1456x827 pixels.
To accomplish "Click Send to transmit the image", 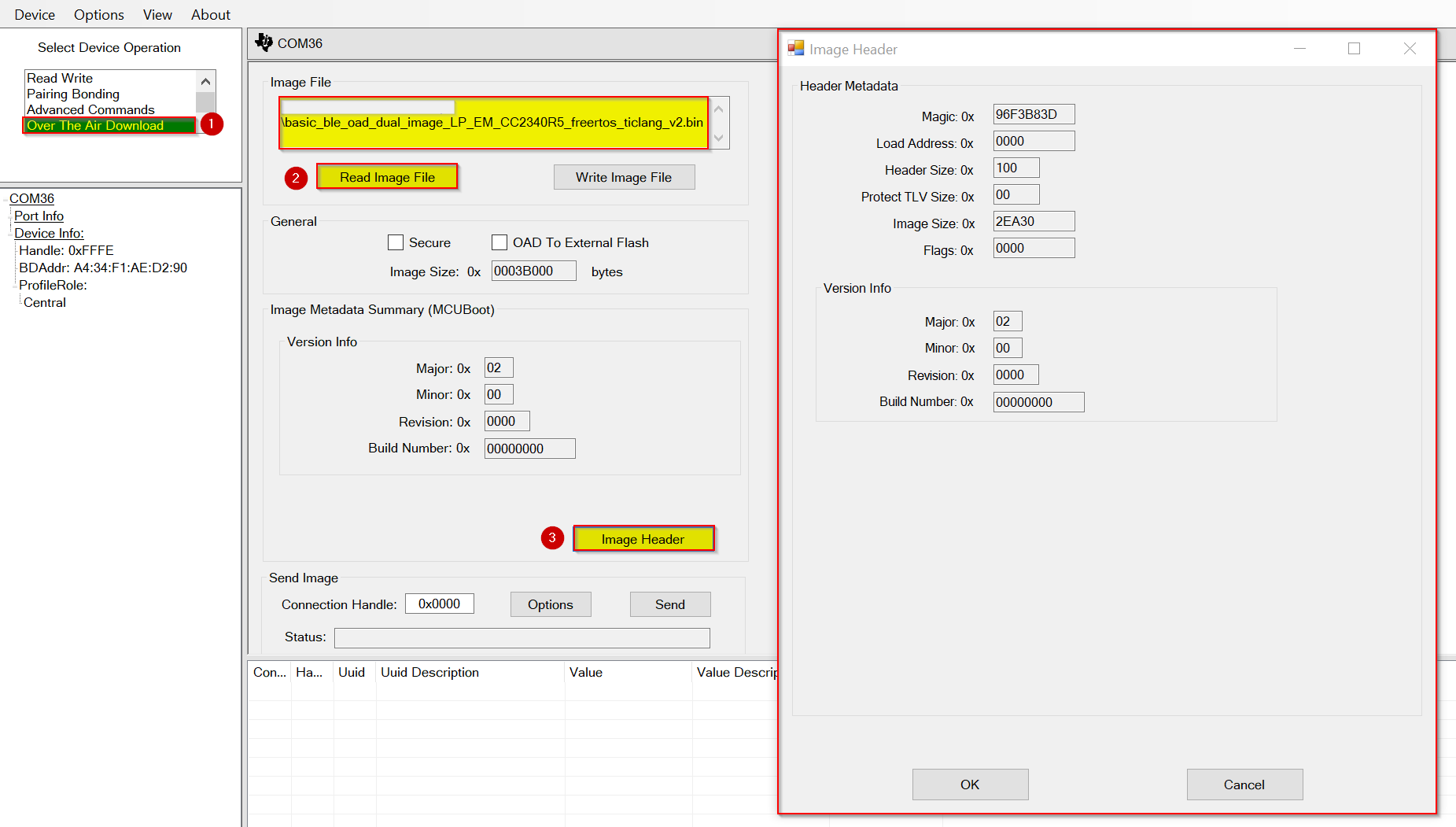I will click(669, 604).
